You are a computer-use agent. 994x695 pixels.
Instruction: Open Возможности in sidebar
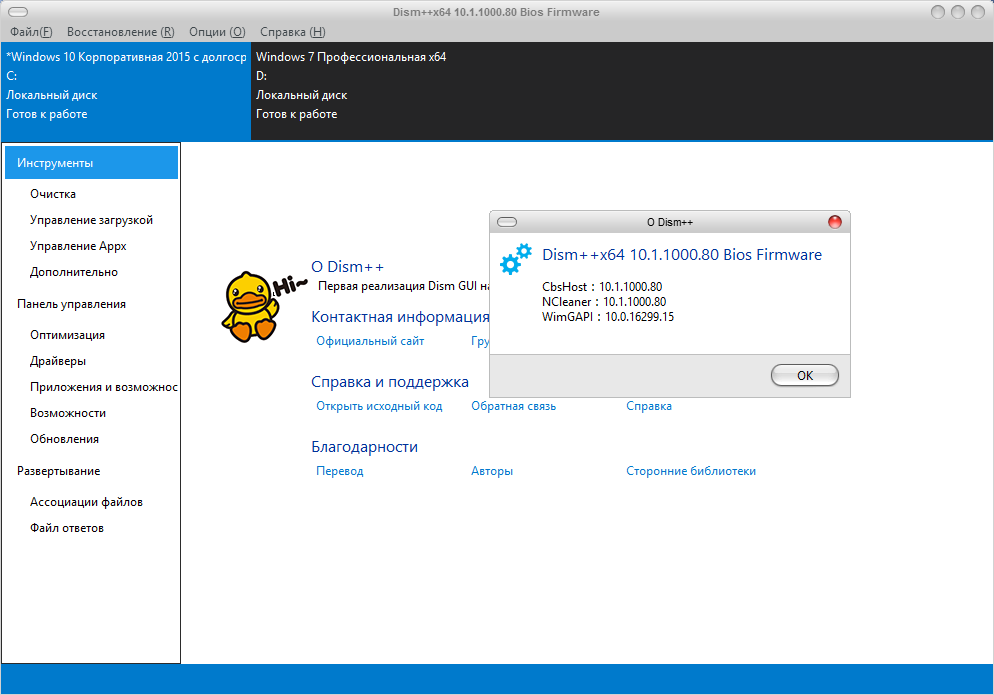coord(68,413)
